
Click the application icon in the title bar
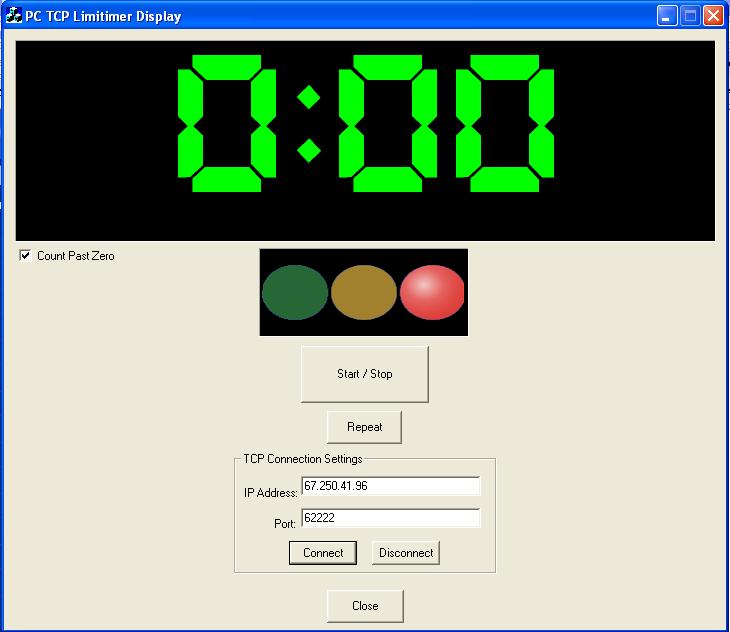(14, 16)
